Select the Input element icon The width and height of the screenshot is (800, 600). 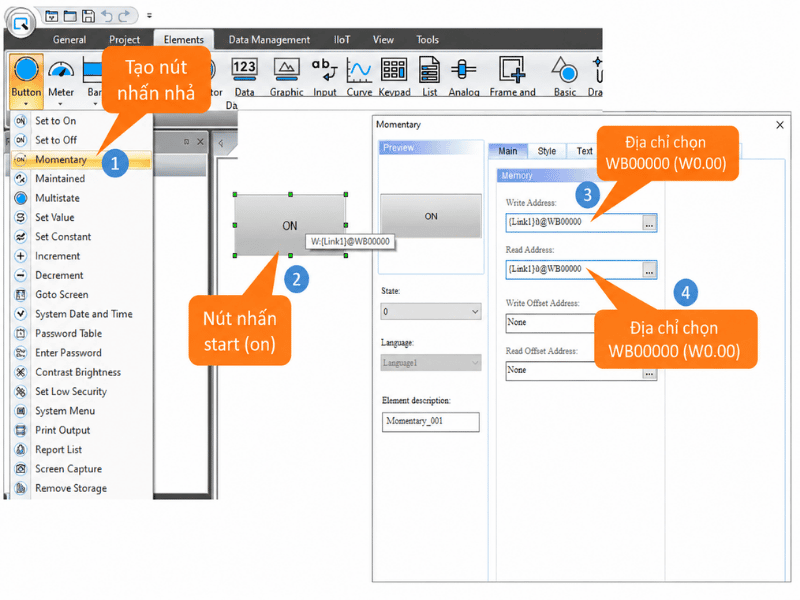click(324, 78)
